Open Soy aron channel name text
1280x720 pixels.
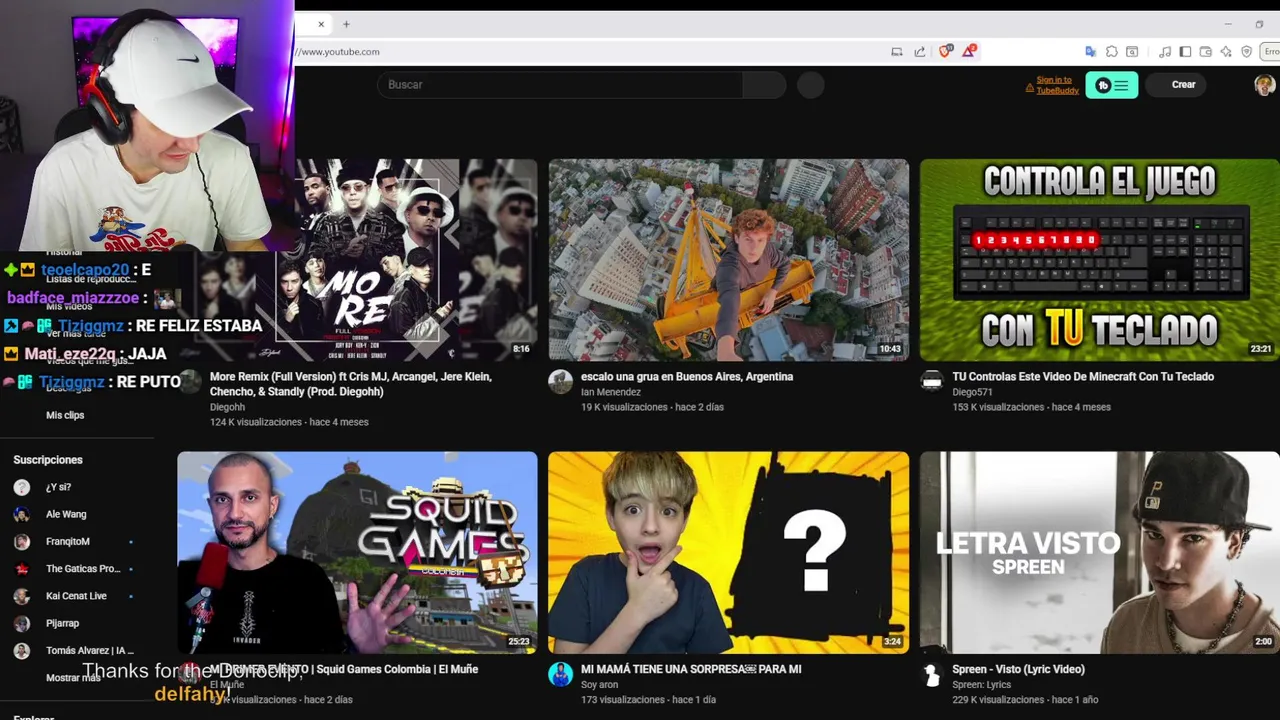tap(599, 685)
